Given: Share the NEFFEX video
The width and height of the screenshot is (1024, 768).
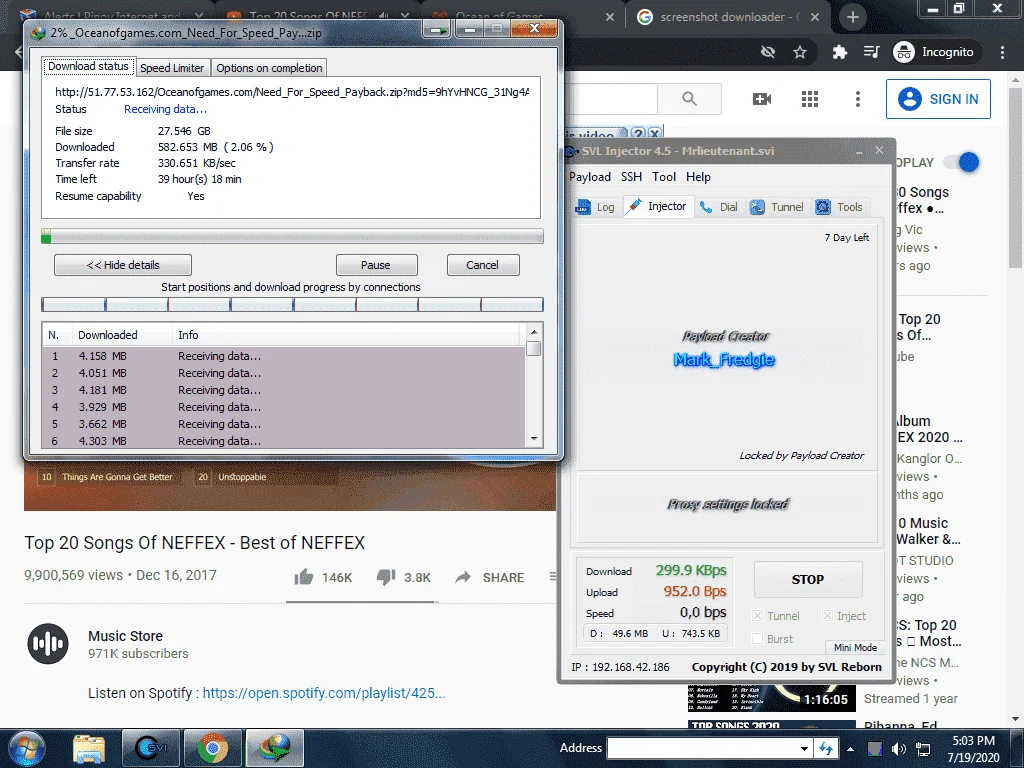Looking at the screenshot, I should (490, 577).
